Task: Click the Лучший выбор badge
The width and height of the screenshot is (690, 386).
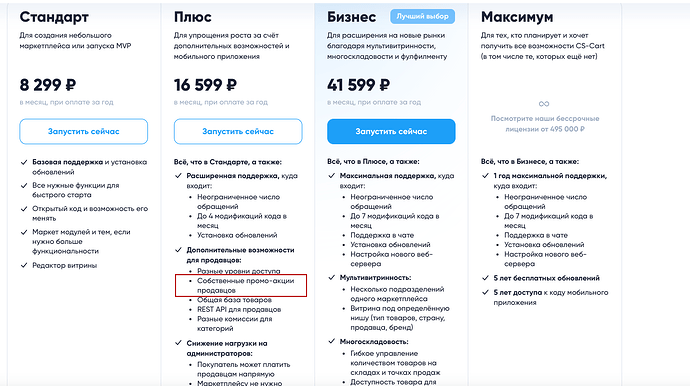Action: (x=422, y=16)
